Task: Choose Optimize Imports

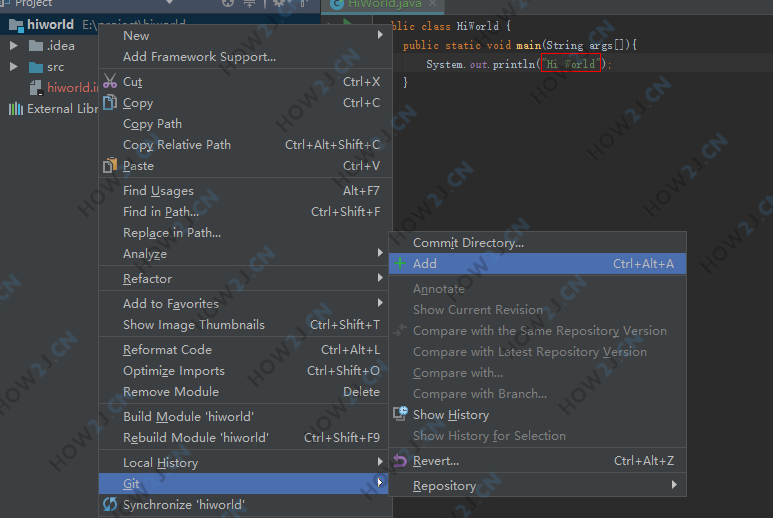Action: (x=246, y=371)
